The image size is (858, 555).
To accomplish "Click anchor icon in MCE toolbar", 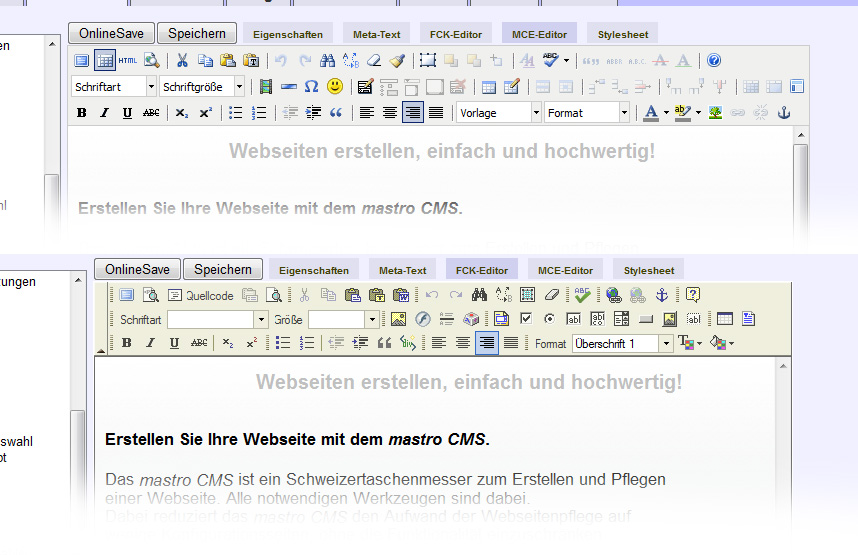I will (x=784, y=113).
